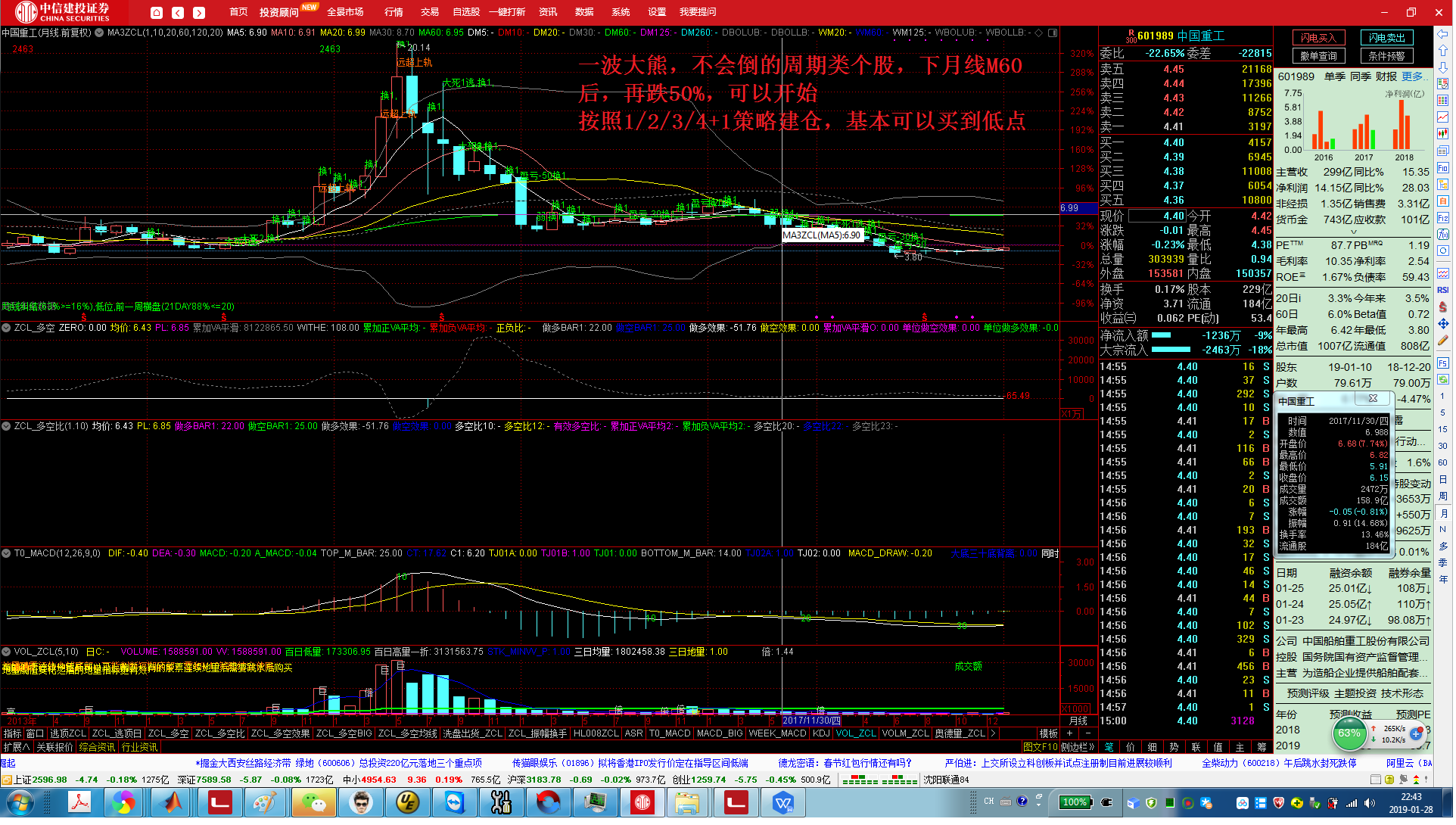Click the home icon in title bar
1456x825 pixels.
[x=157, y=12]
